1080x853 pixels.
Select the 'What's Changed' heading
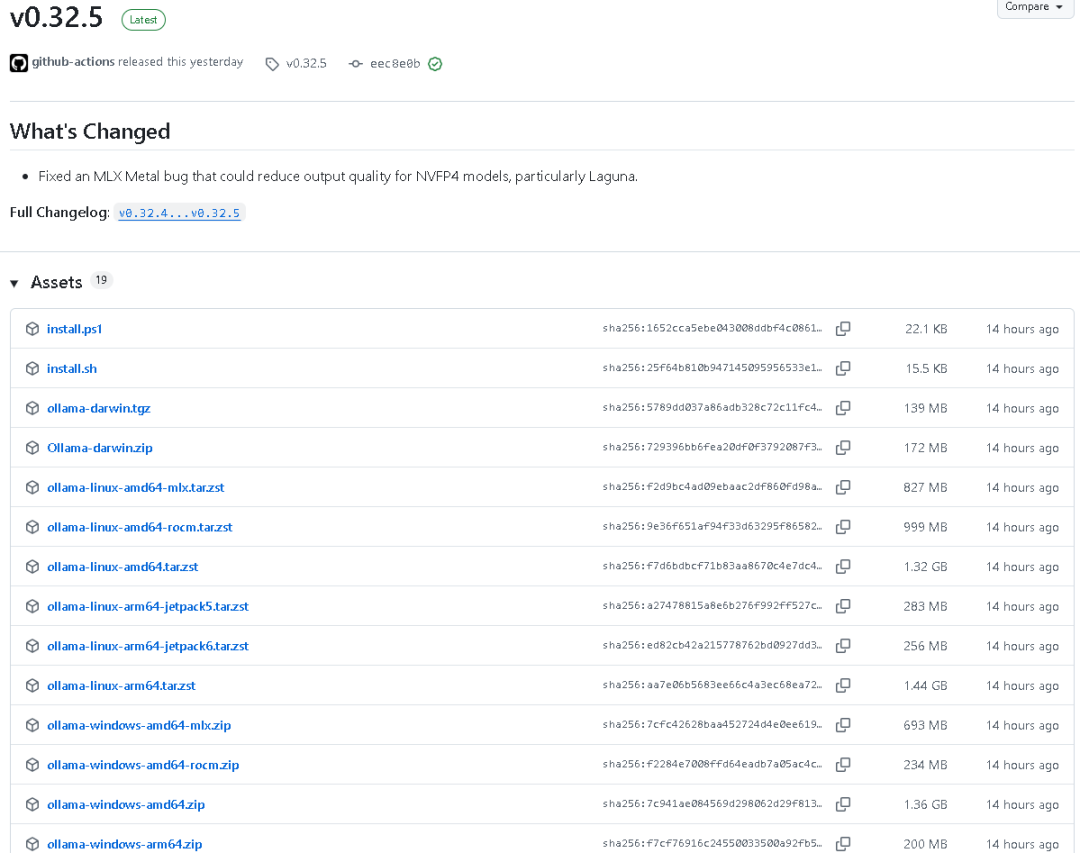[x=90, y=131]
